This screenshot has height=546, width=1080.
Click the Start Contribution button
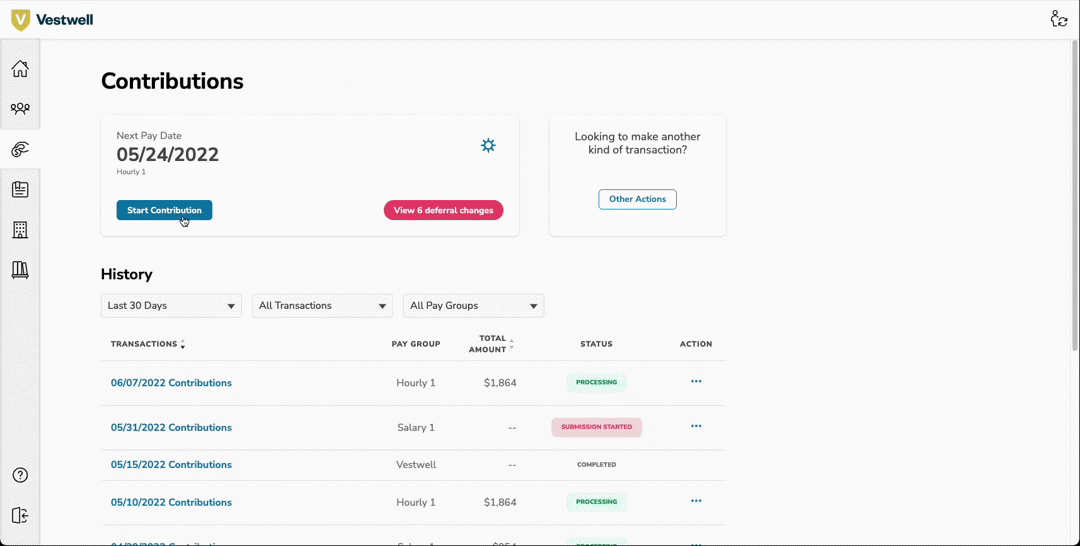coord(164,210)
